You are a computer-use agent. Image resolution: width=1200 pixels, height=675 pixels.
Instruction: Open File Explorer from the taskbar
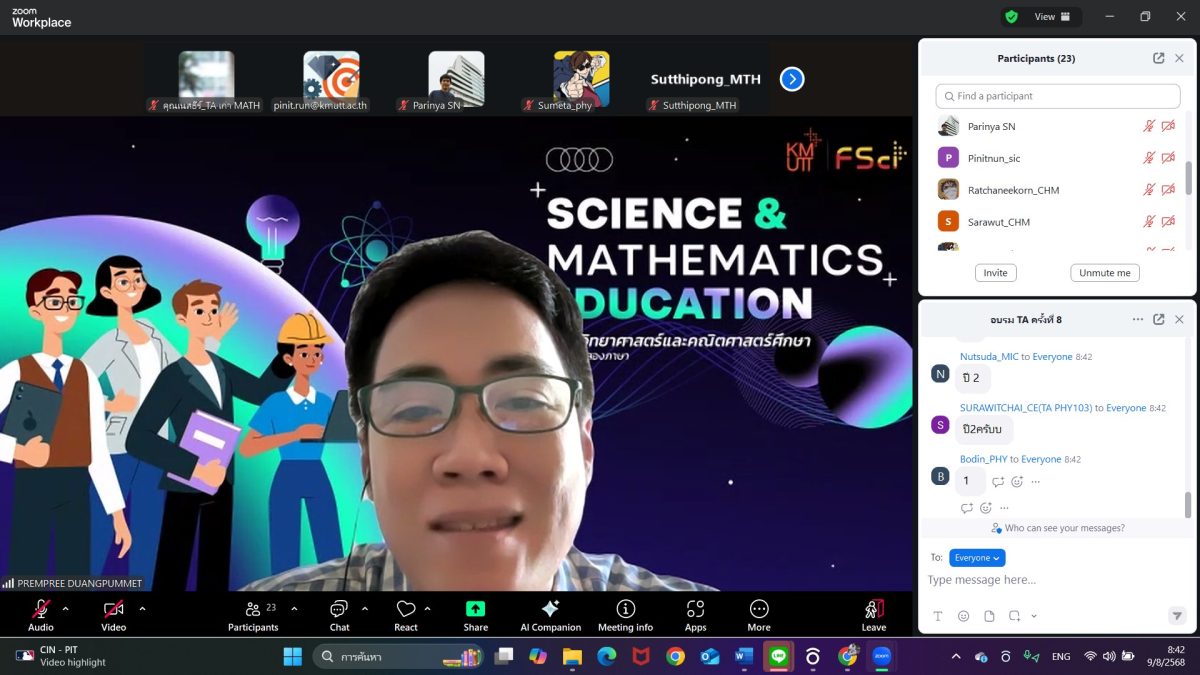[x=572, y=656]
